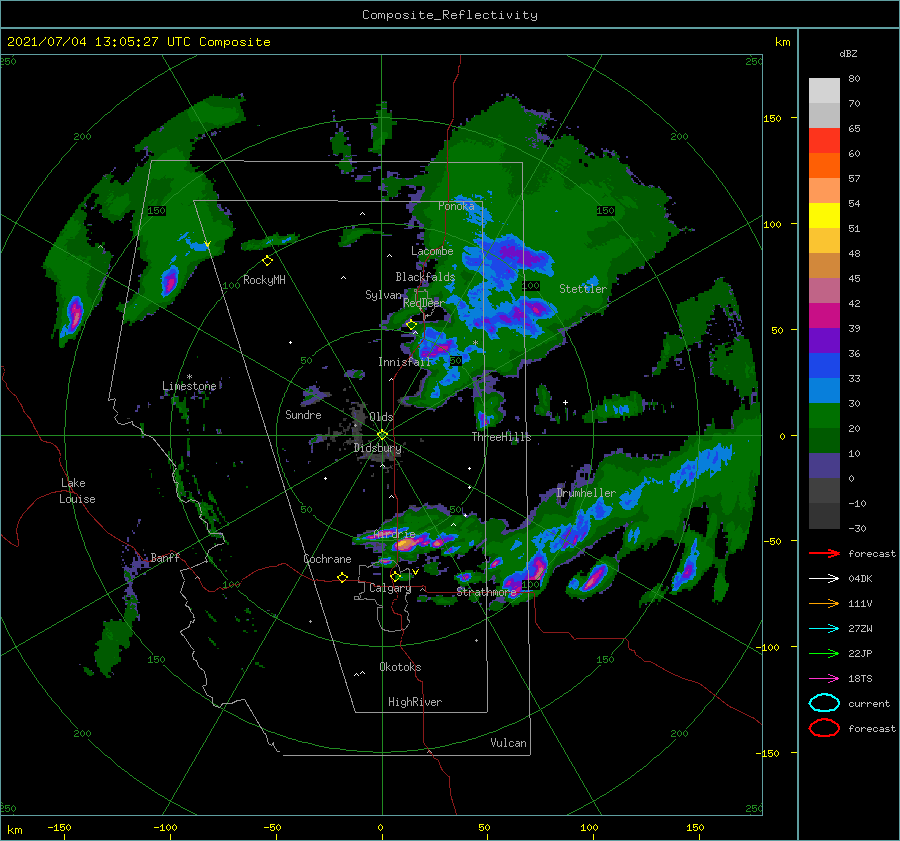The width and height of the screenshot is (900, 841).
Task: Click the Strathmore city label
Action: 487,592
